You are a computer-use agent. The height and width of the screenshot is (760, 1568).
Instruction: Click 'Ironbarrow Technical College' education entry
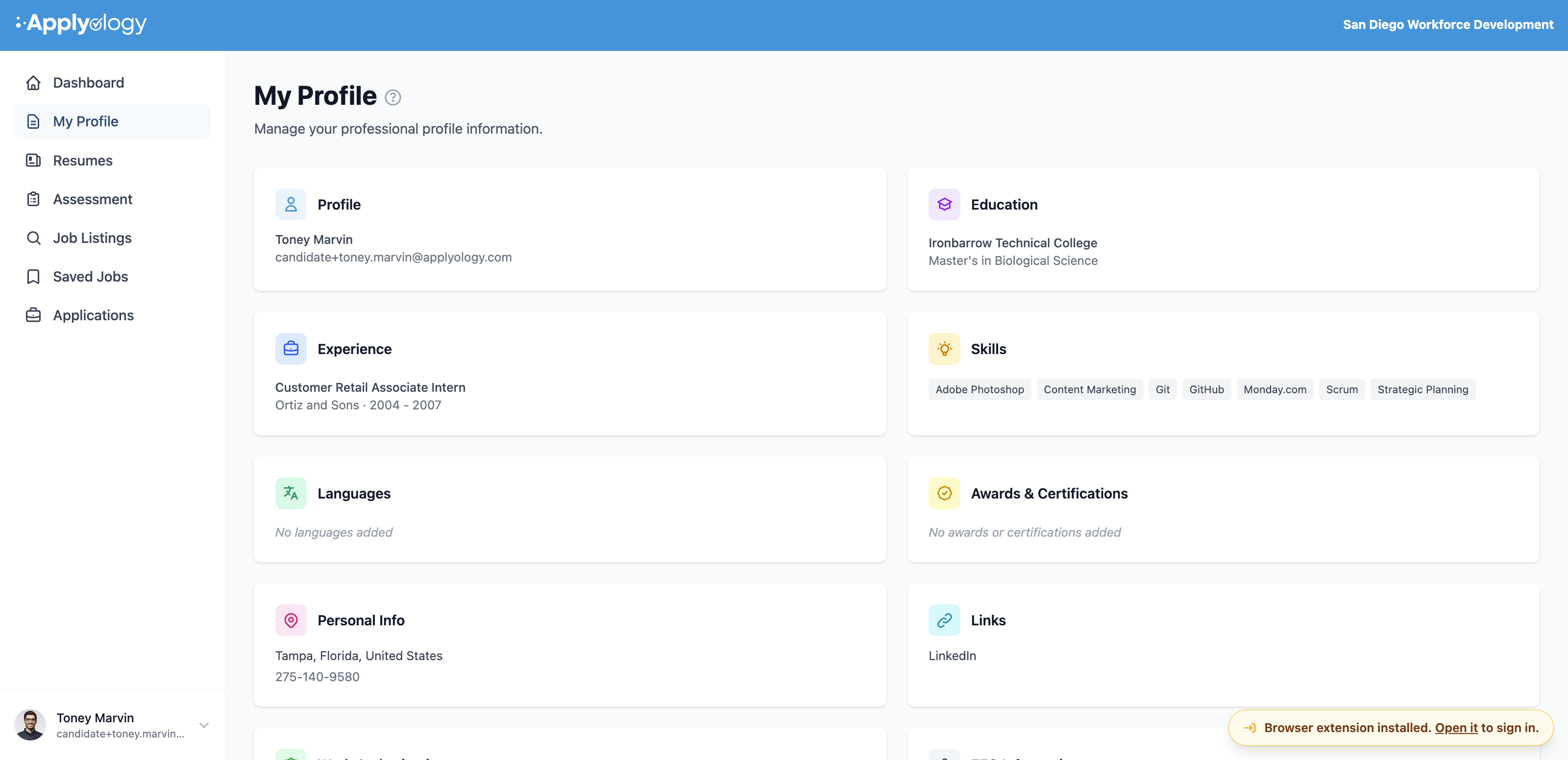point(1012,243)
